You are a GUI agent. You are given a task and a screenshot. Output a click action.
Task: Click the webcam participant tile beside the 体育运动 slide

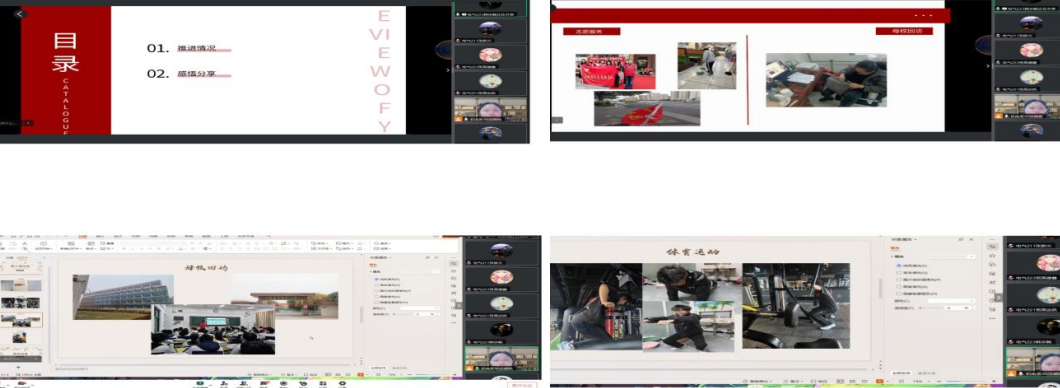tap(1032, 362)
